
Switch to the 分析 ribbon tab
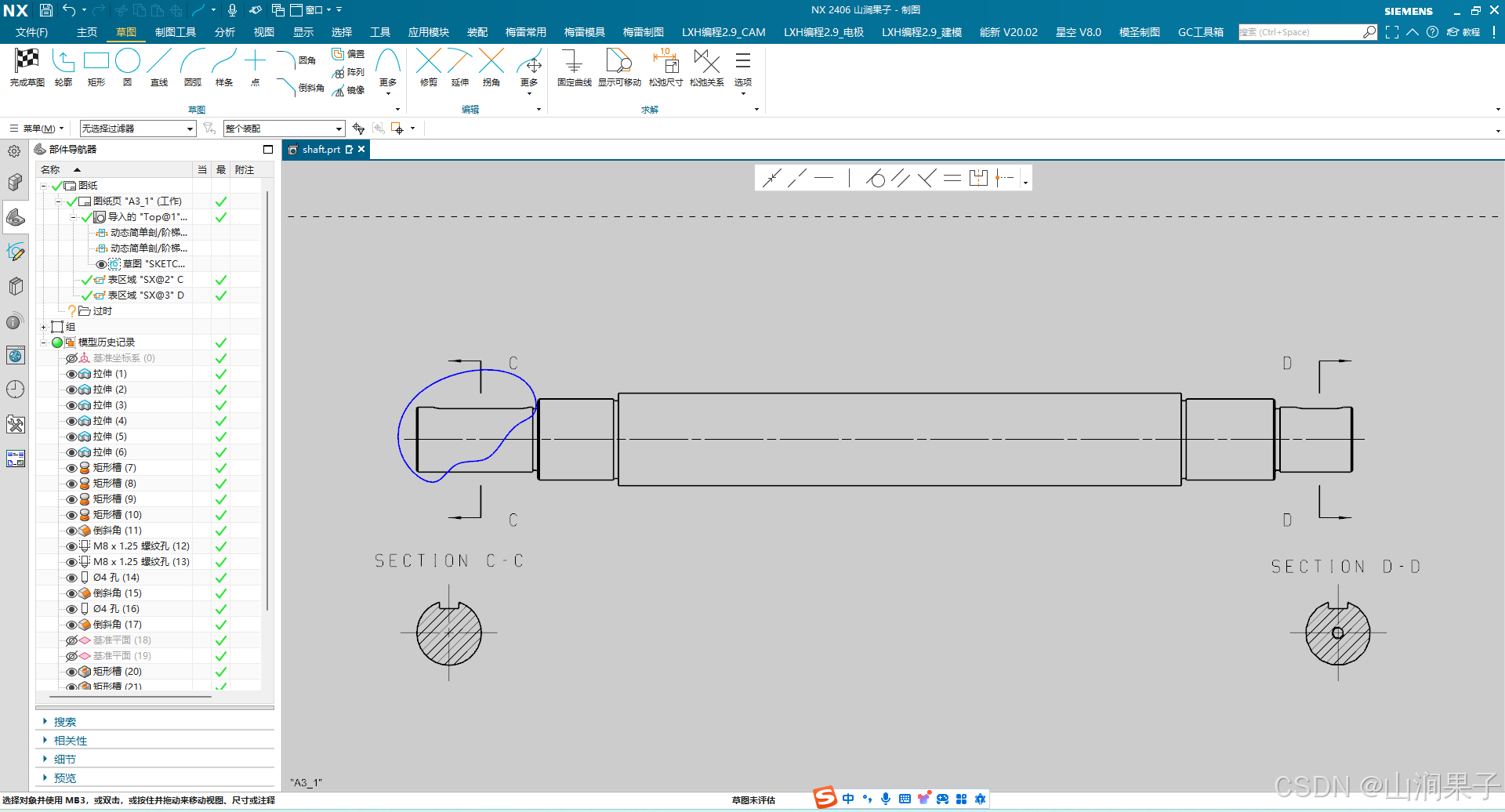pyautogui.click(x=225, y=32)
